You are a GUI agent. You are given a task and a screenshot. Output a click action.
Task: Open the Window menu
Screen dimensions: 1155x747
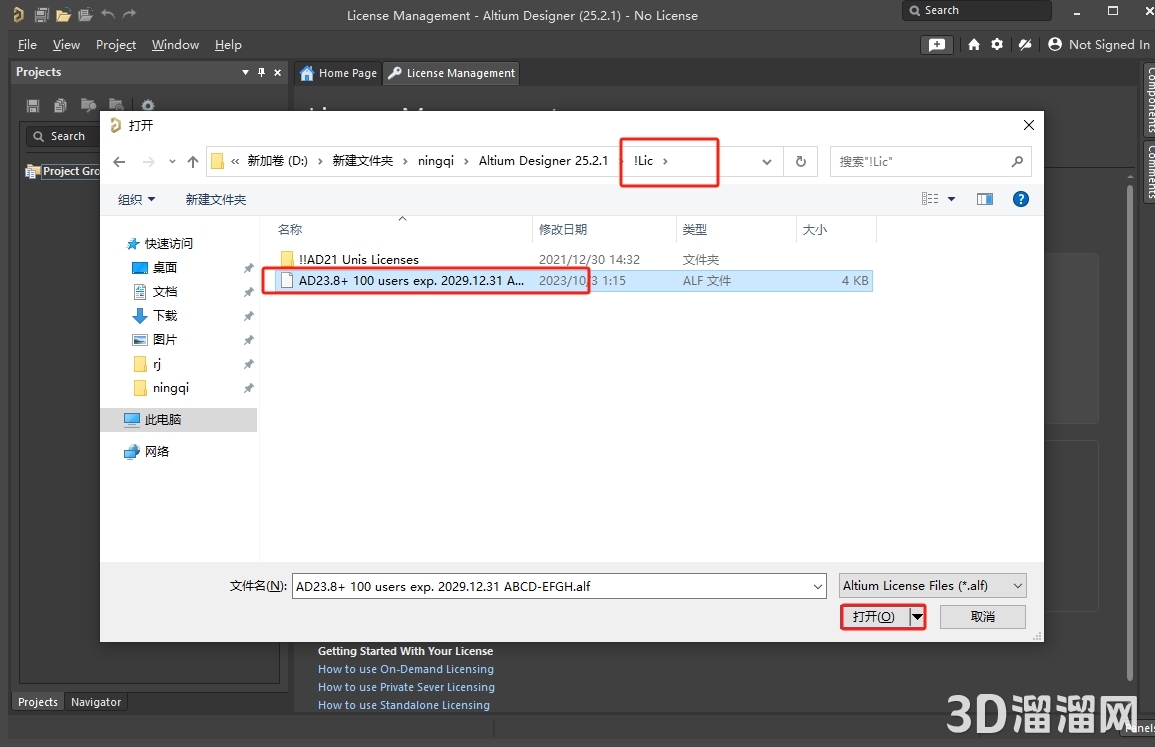click(175, 45)
